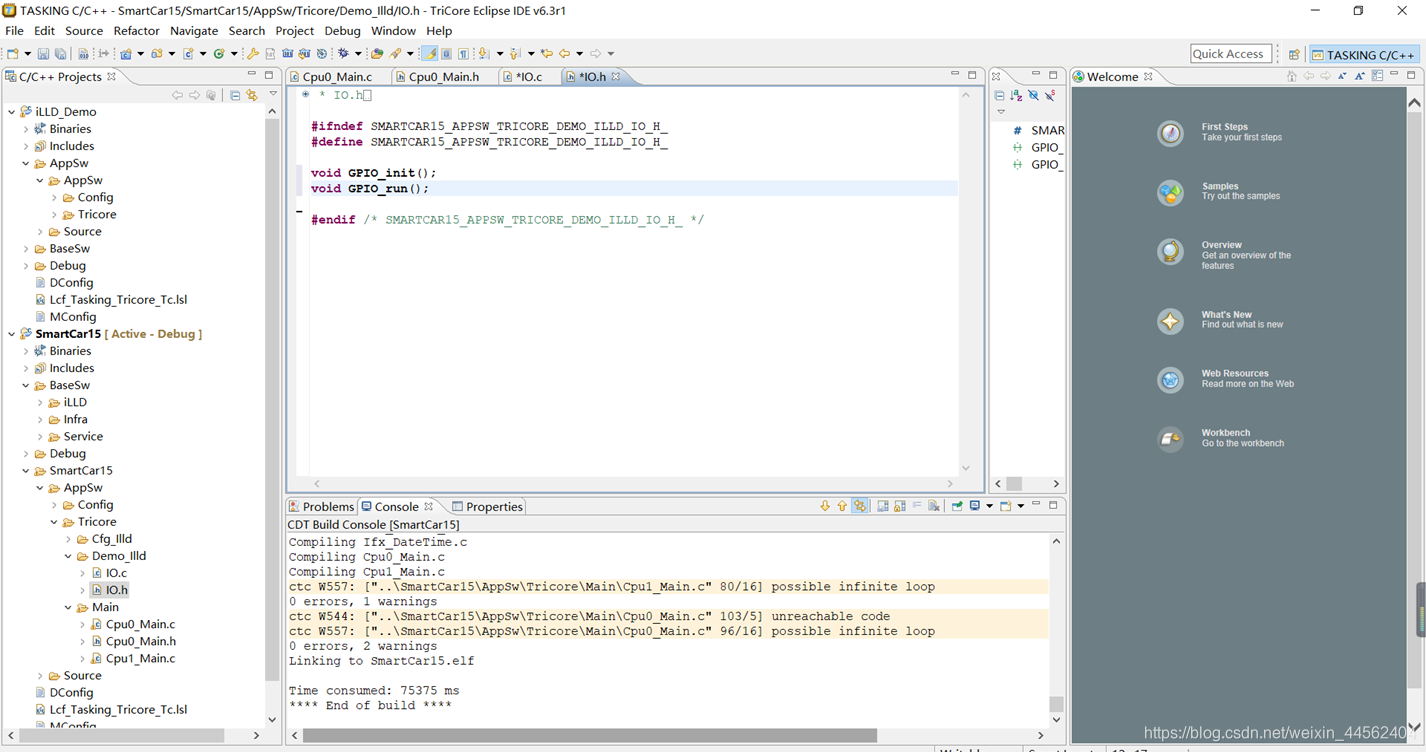Select Lcf_Tasking_Tricore_Tc.lsl under iLLD_Demo

[118, 300]
